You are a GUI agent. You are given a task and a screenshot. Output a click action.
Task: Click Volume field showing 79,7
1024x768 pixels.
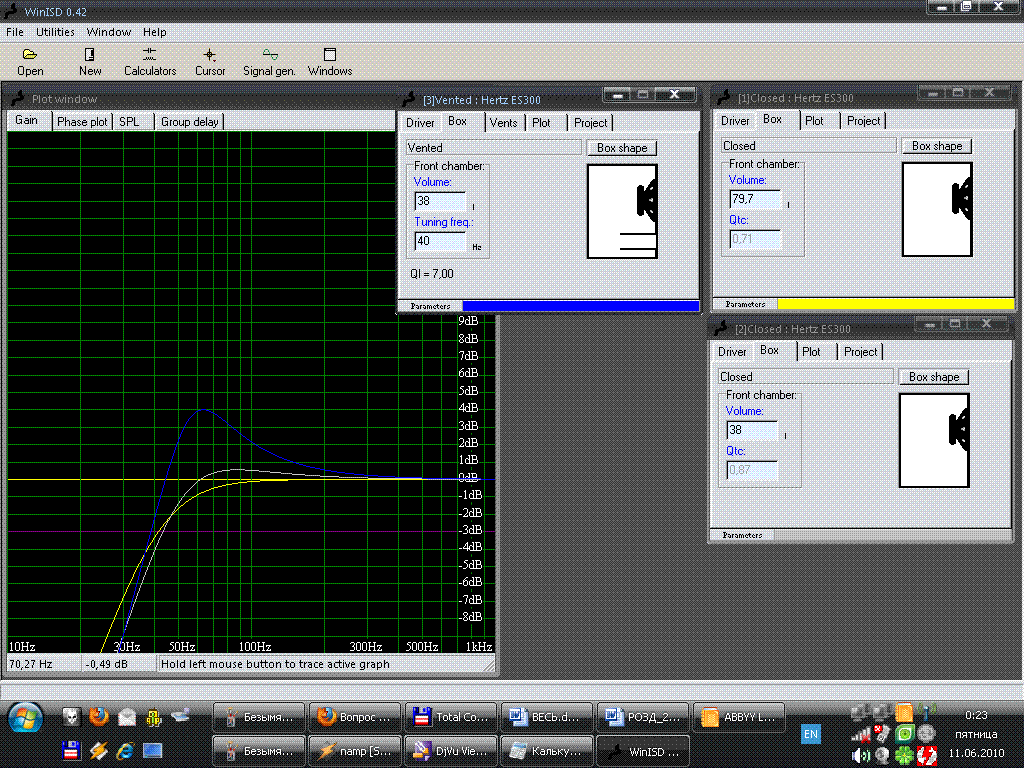[754, 199]
